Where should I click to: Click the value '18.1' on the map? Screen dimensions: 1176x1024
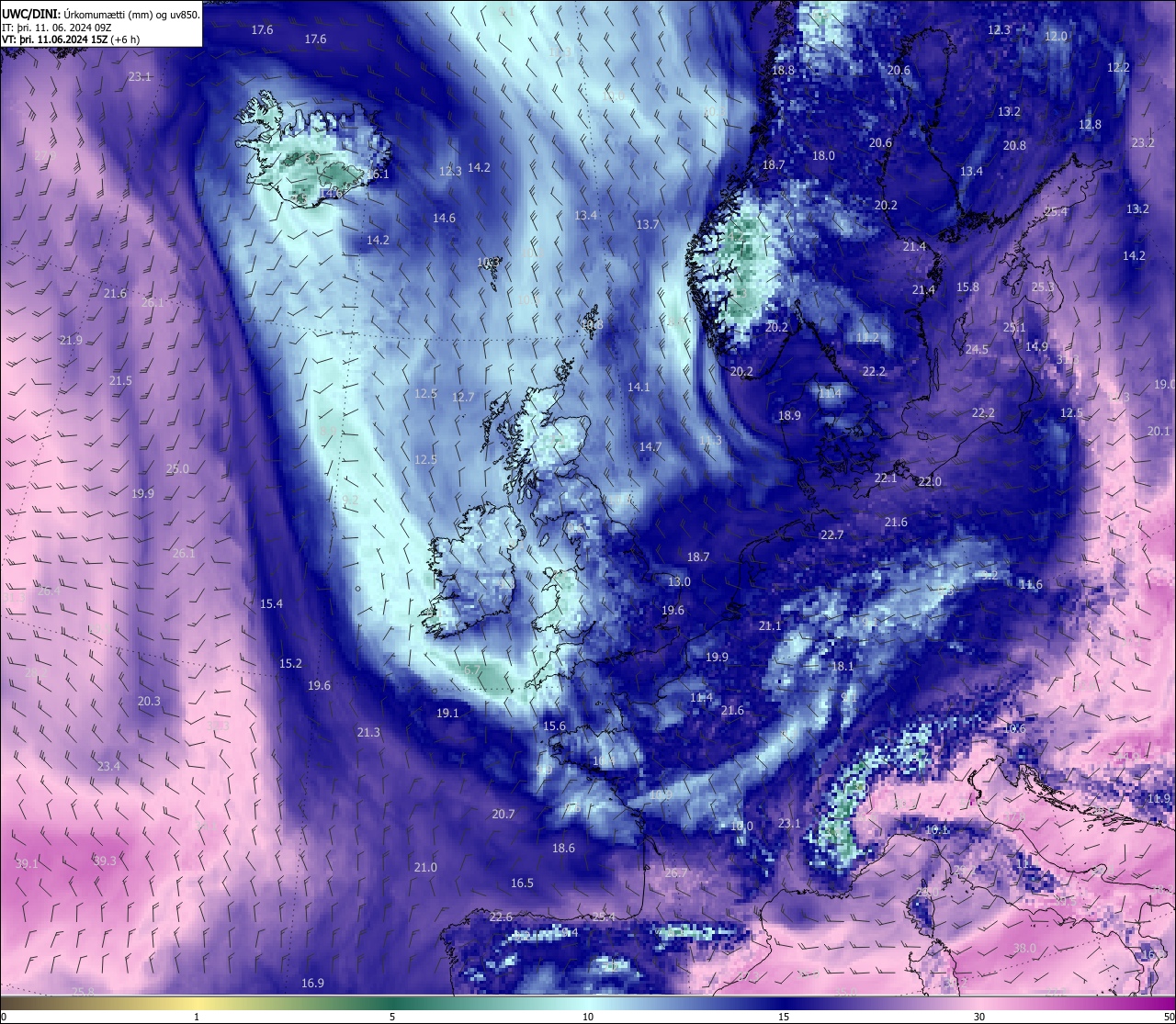[x=842, y=667]
